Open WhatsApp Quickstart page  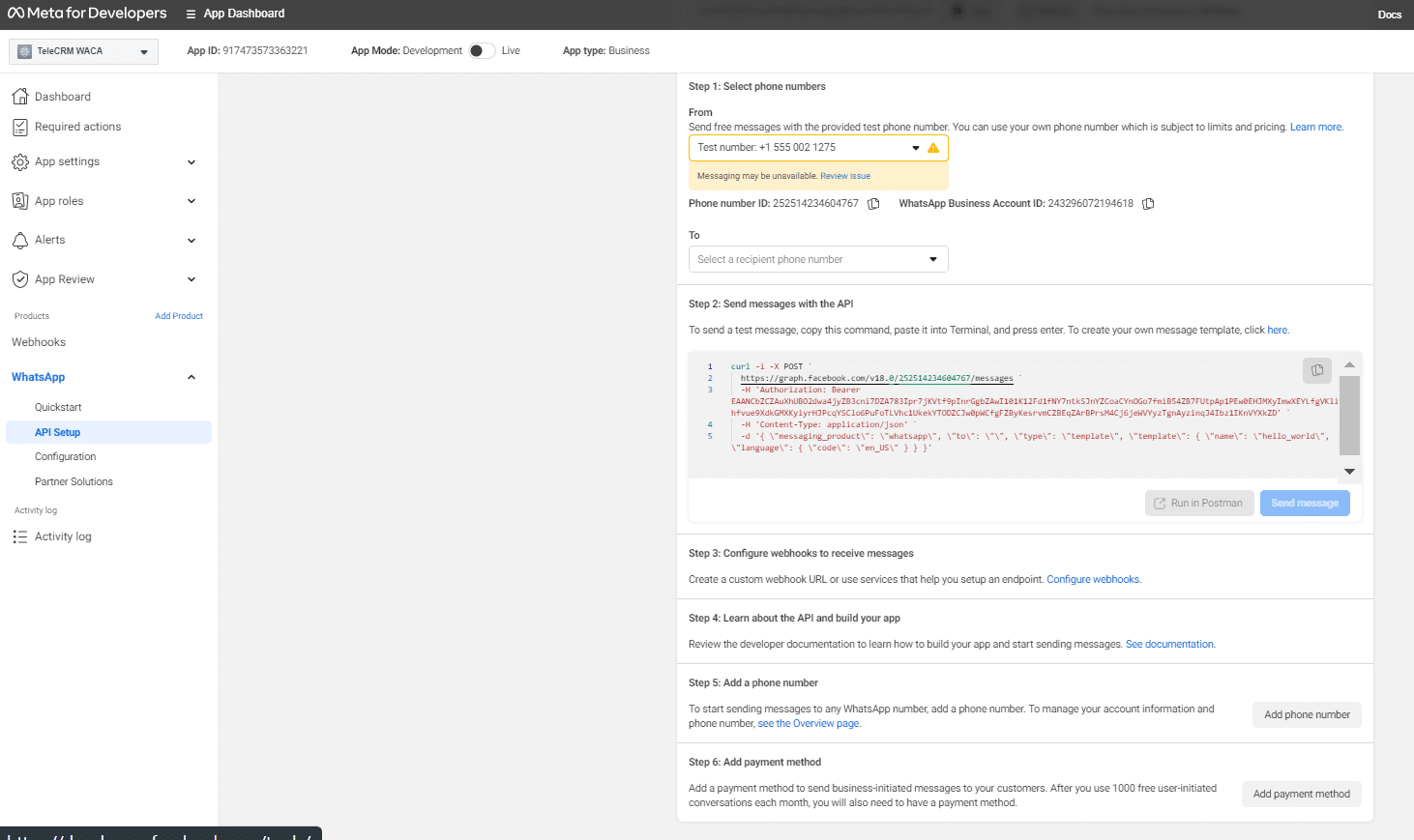pos(58,407)
